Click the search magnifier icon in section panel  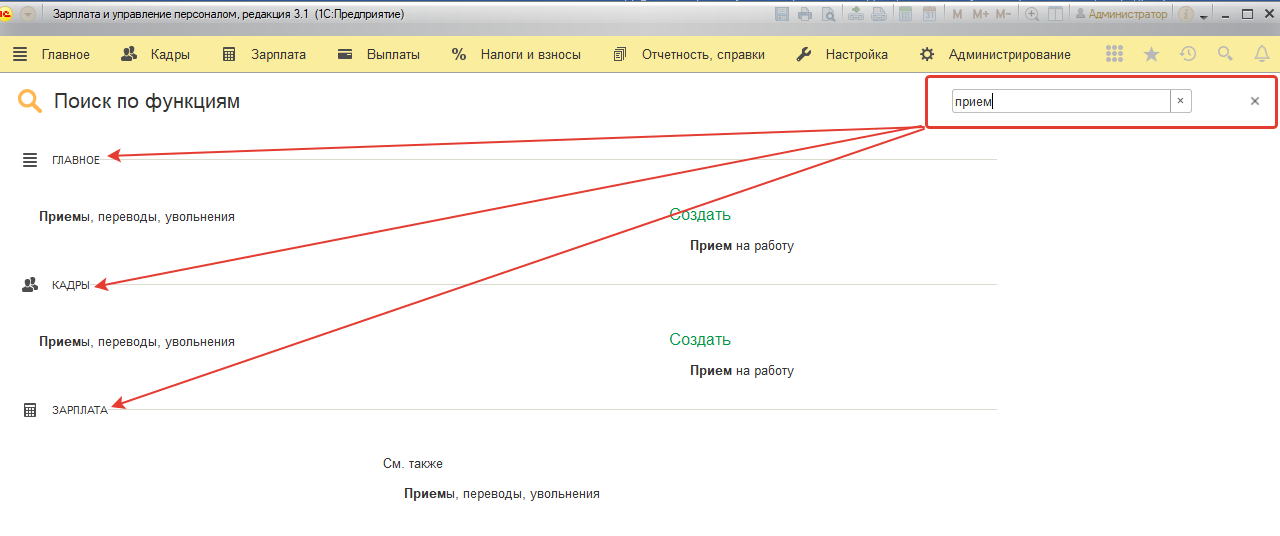tap(1224, 55)
